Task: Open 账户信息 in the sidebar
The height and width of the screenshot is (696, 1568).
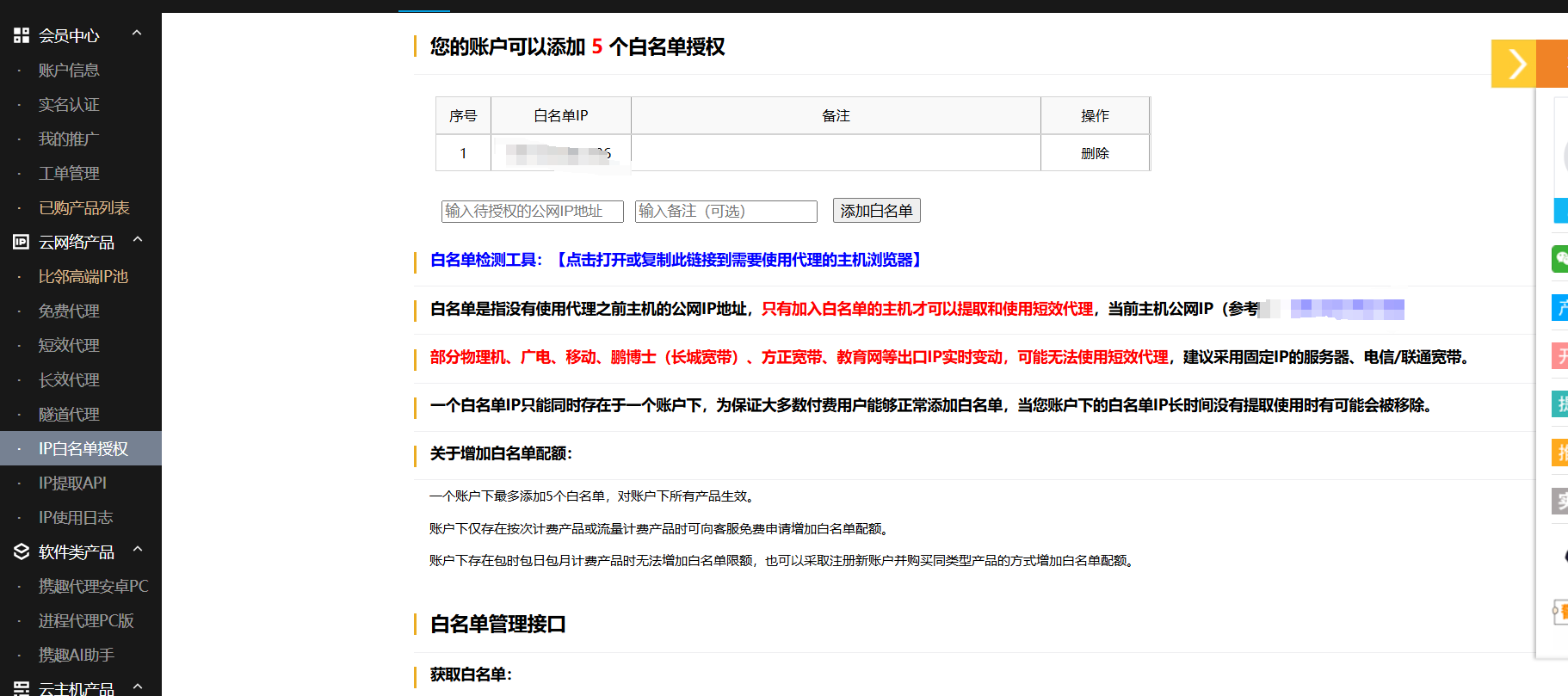Action: click(69, 70)
